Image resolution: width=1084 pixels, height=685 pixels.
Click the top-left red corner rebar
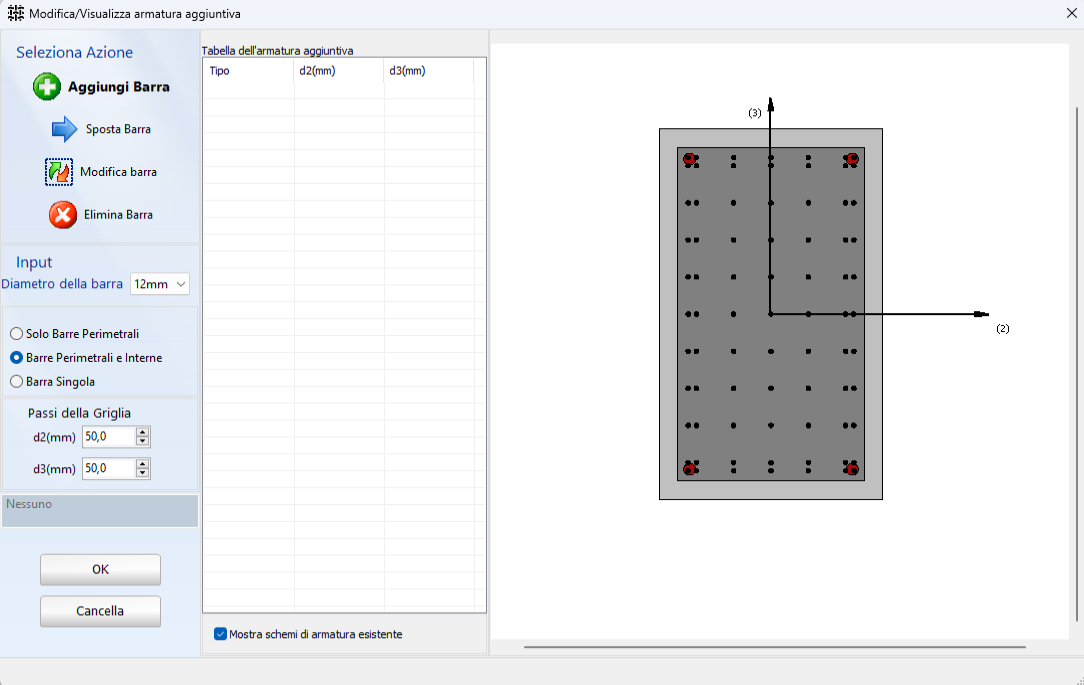coord(689,159)
